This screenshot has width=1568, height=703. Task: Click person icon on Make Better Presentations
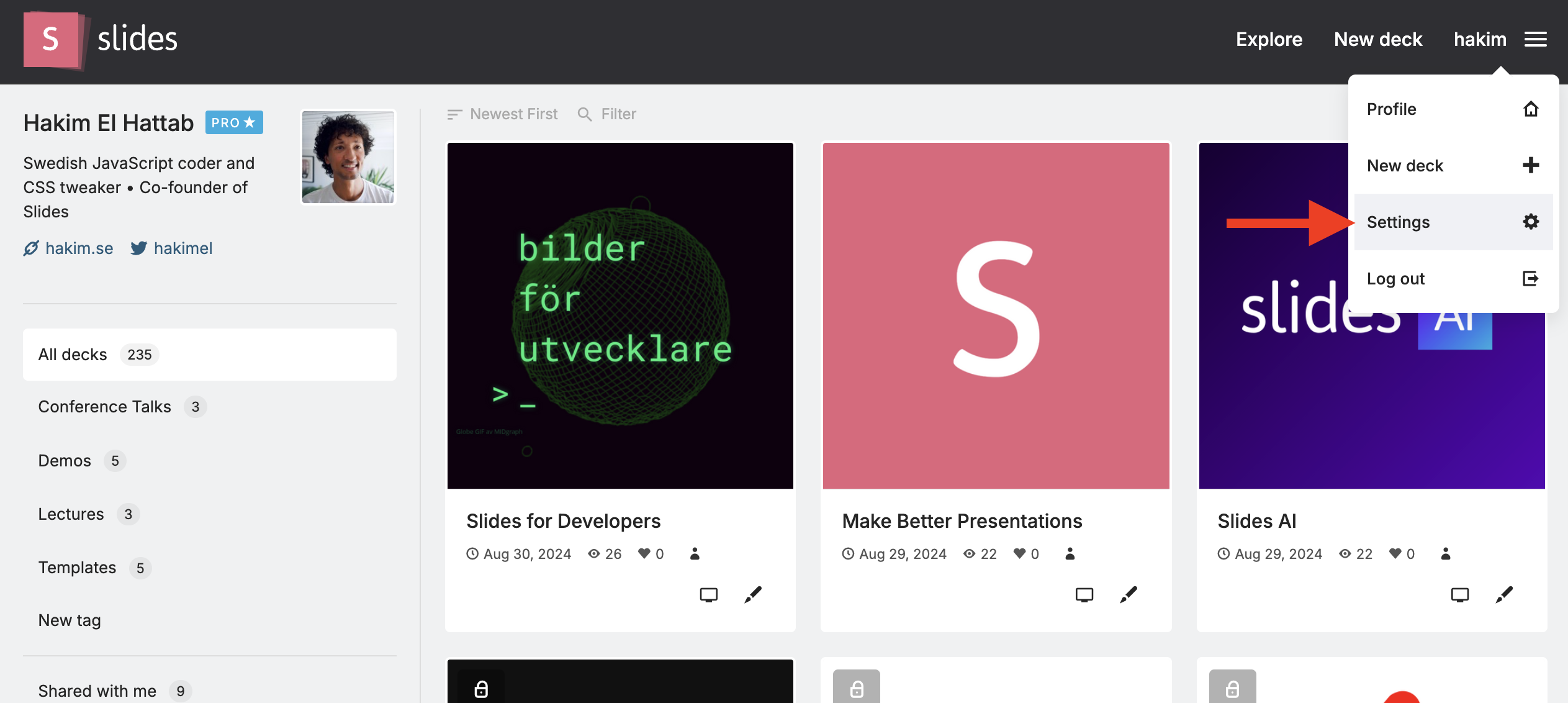(x=1070, y=553)
